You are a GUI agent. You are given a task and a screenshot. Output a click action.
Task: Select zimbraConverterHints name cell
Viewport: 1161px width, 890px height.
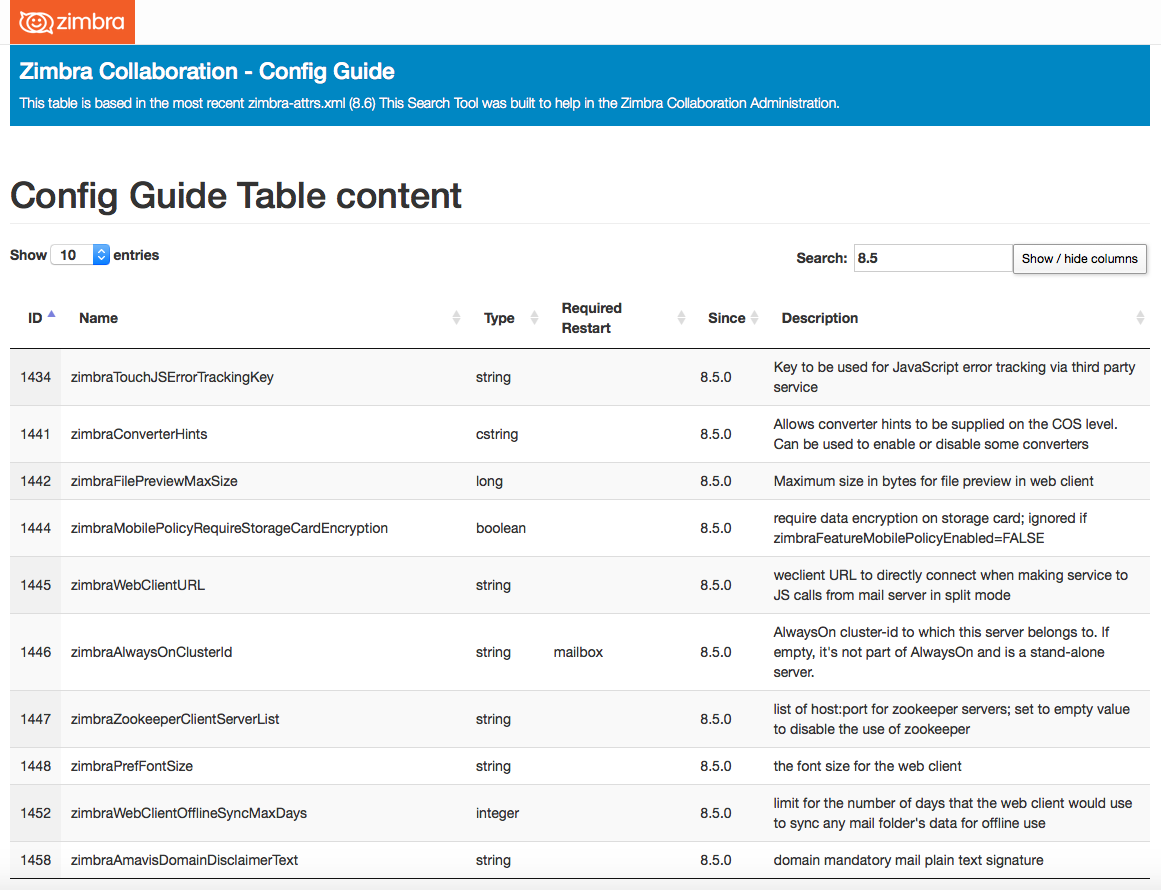[263, 434]
